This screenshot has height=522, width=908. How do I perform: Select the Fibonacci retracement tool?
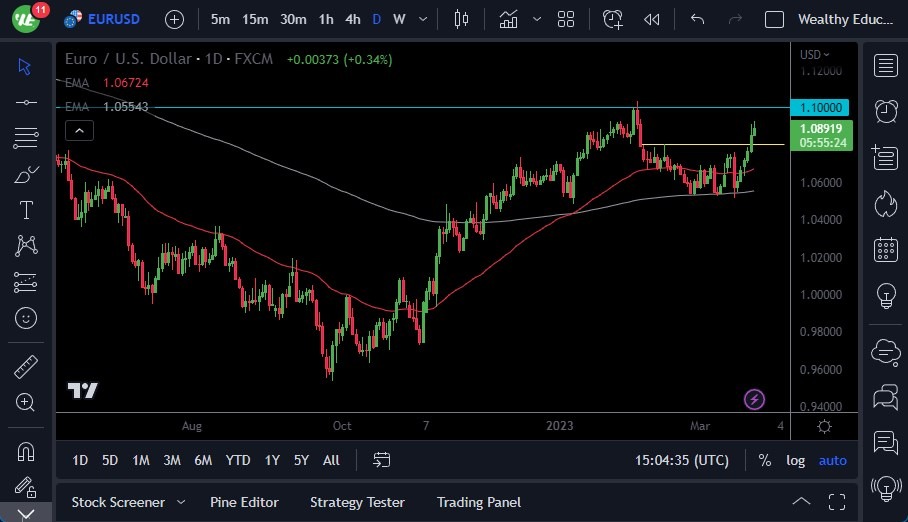(x=26, y=138)
